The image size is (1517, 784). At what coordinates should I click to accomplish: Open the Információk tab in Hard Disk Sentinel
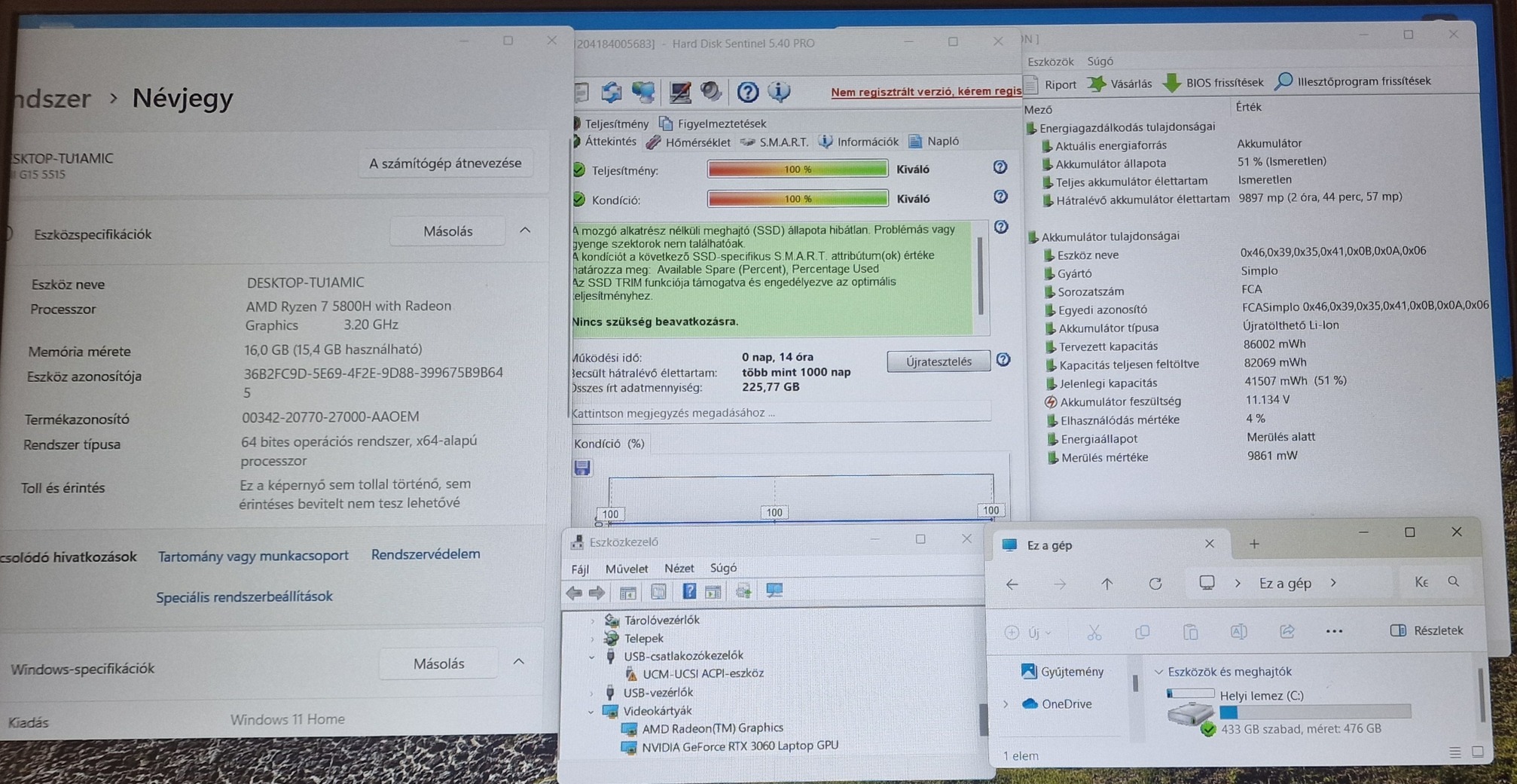click(859, 142)
